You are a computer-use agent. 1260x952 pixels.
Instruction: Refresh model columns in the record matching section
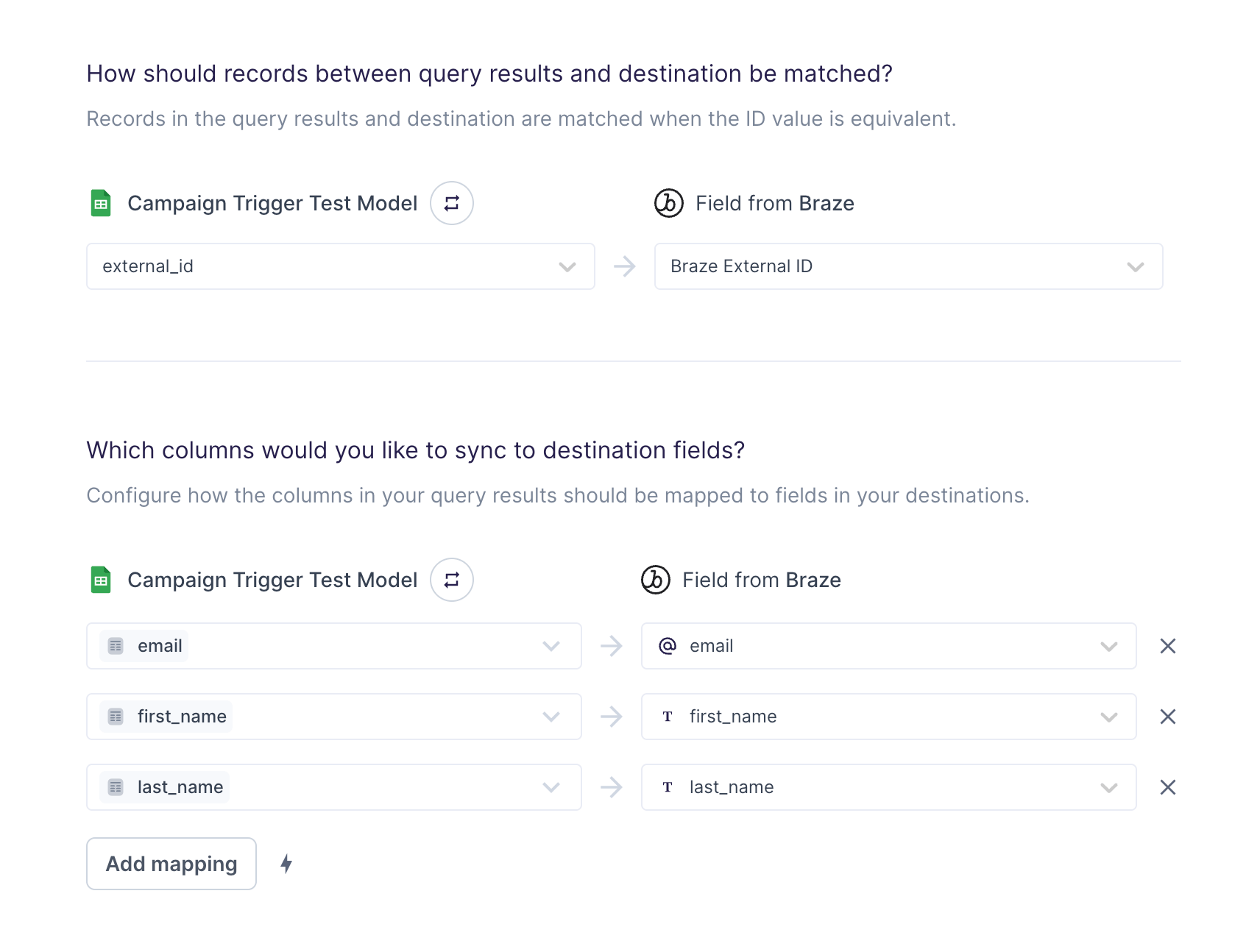pyautogui.click(x=452, y=203)
